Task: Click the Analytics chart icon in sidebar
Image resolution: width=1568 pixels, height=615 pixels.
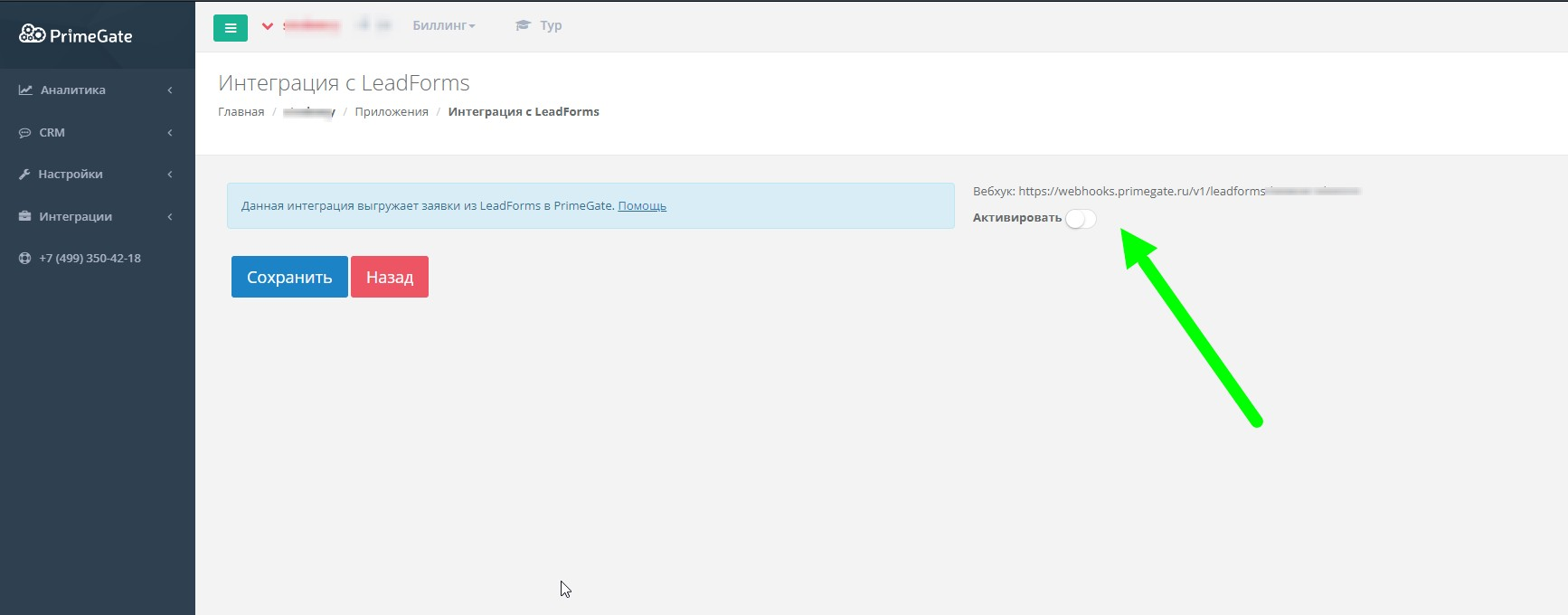Action: click(25, 90)
